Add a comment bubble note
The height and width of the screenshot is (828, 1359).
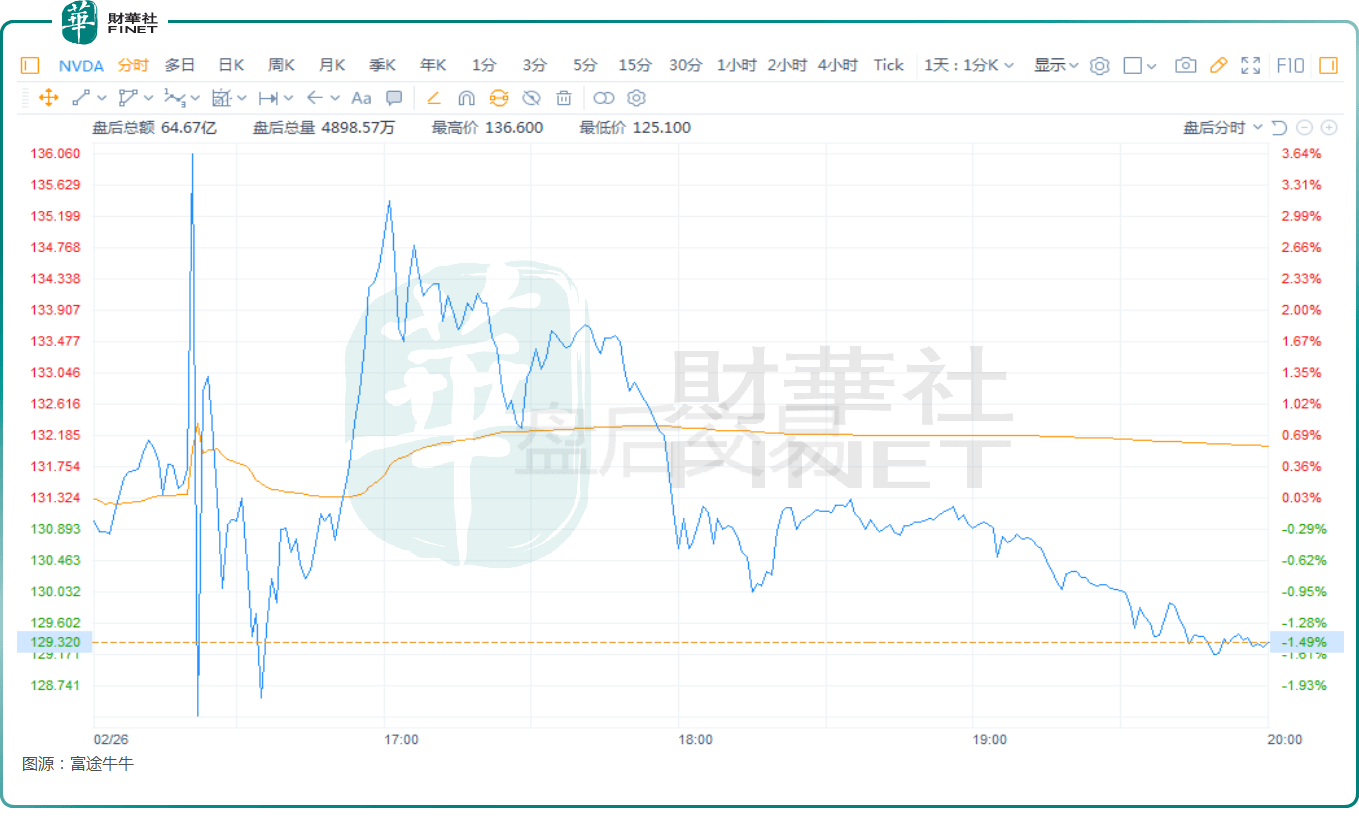click(x=394, y=98)
